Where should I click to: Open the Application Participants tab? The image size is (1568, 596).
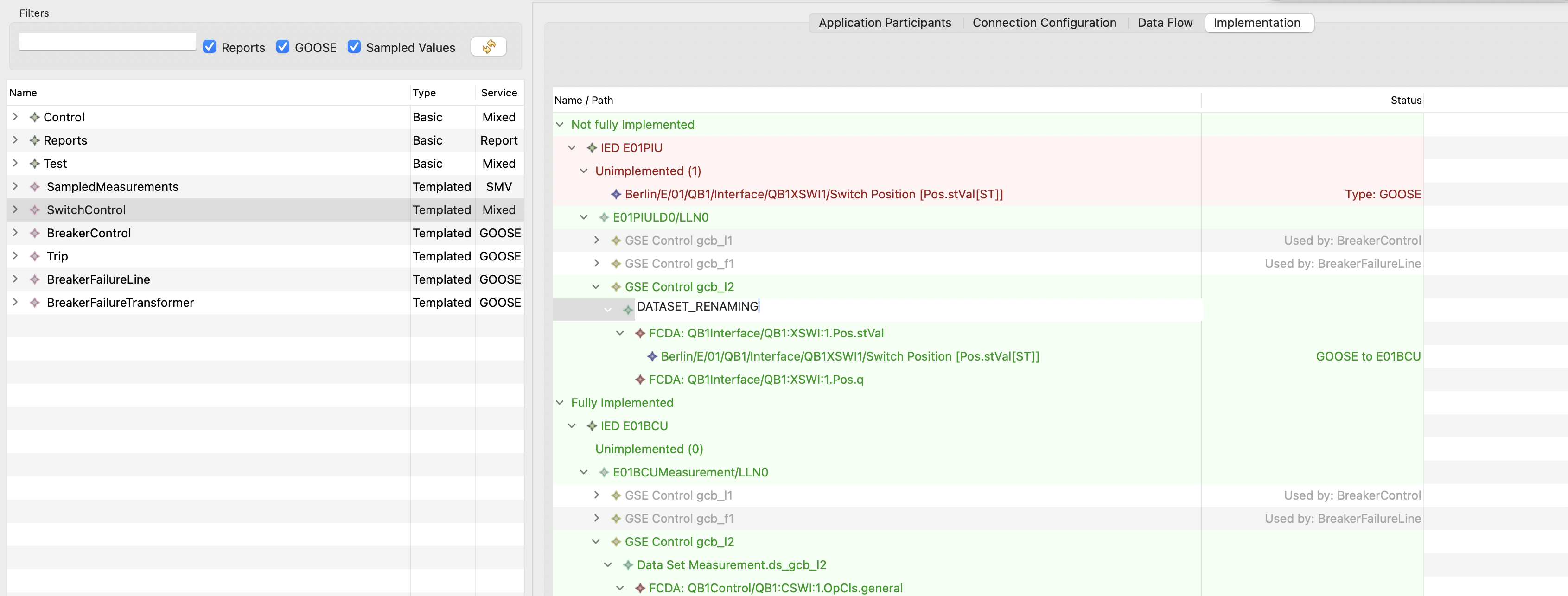(x=885, y=23)
